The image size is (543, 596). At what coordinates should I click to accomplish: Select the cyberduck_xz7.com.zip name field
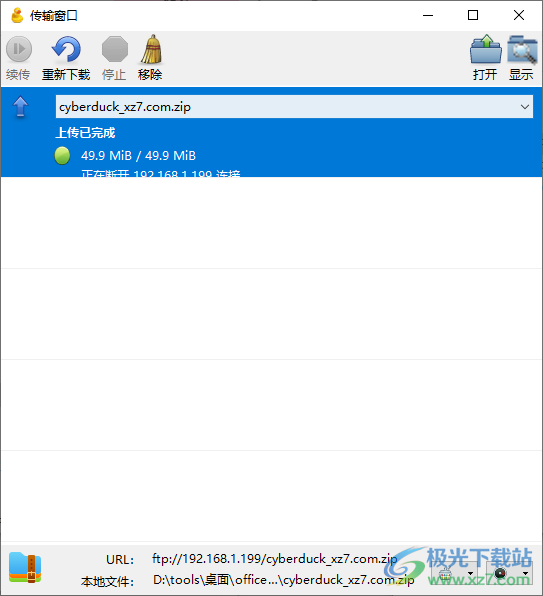[x=294, y=107]
